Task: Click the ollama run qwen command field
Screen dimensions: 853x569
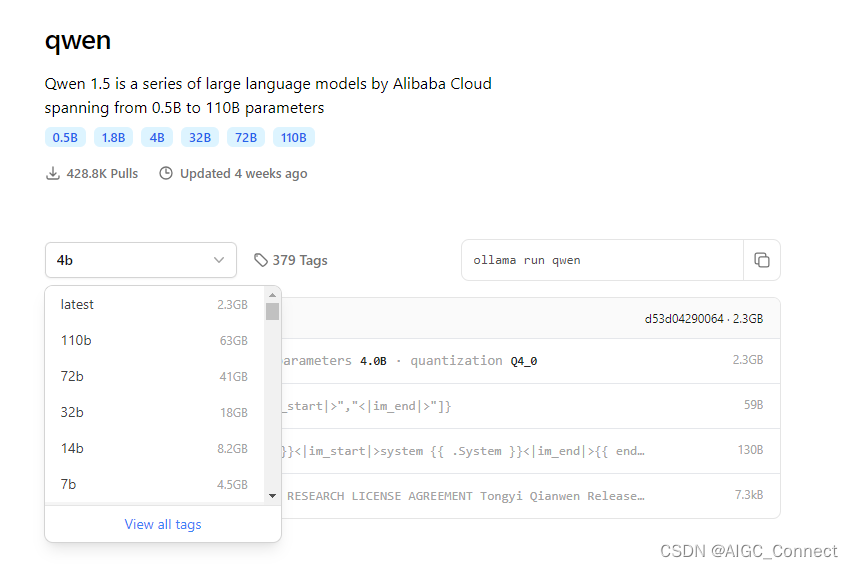Action: [x=602, y=260]
